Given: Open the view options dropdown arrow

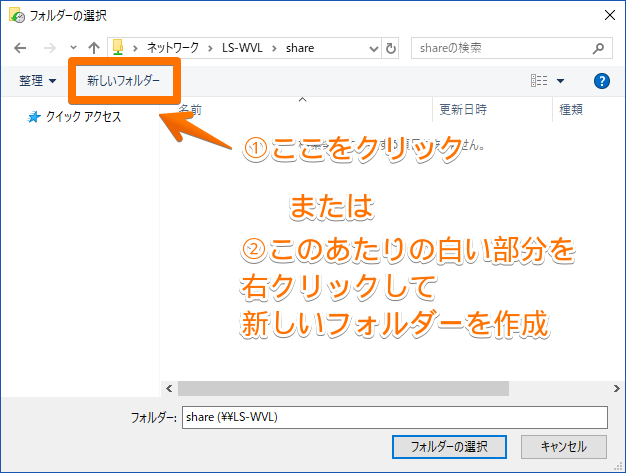Looking at the screenshot, I should coord(560,81).
